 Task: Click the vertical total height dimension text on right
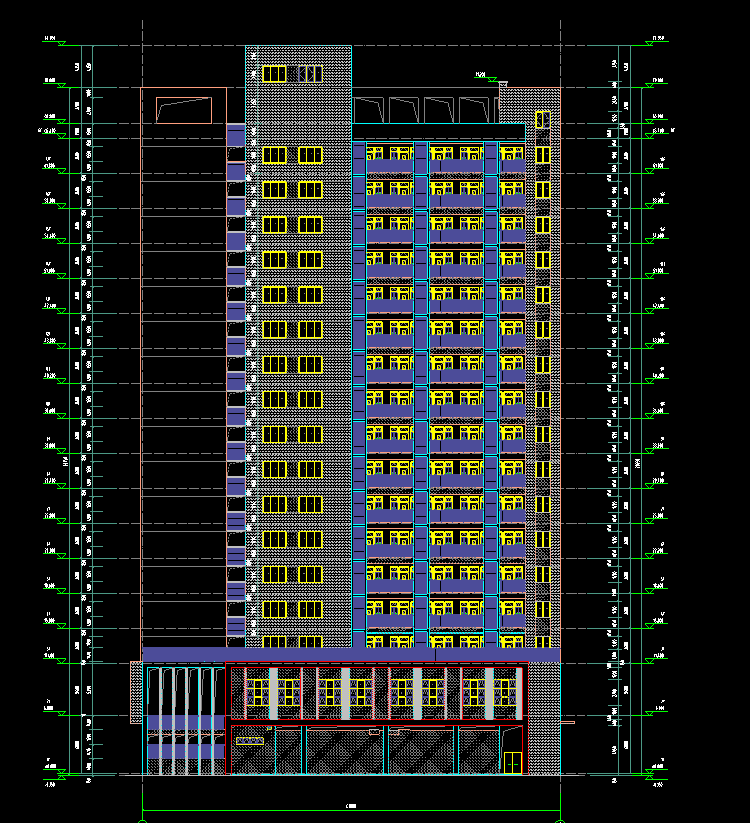tap(638, 462)
